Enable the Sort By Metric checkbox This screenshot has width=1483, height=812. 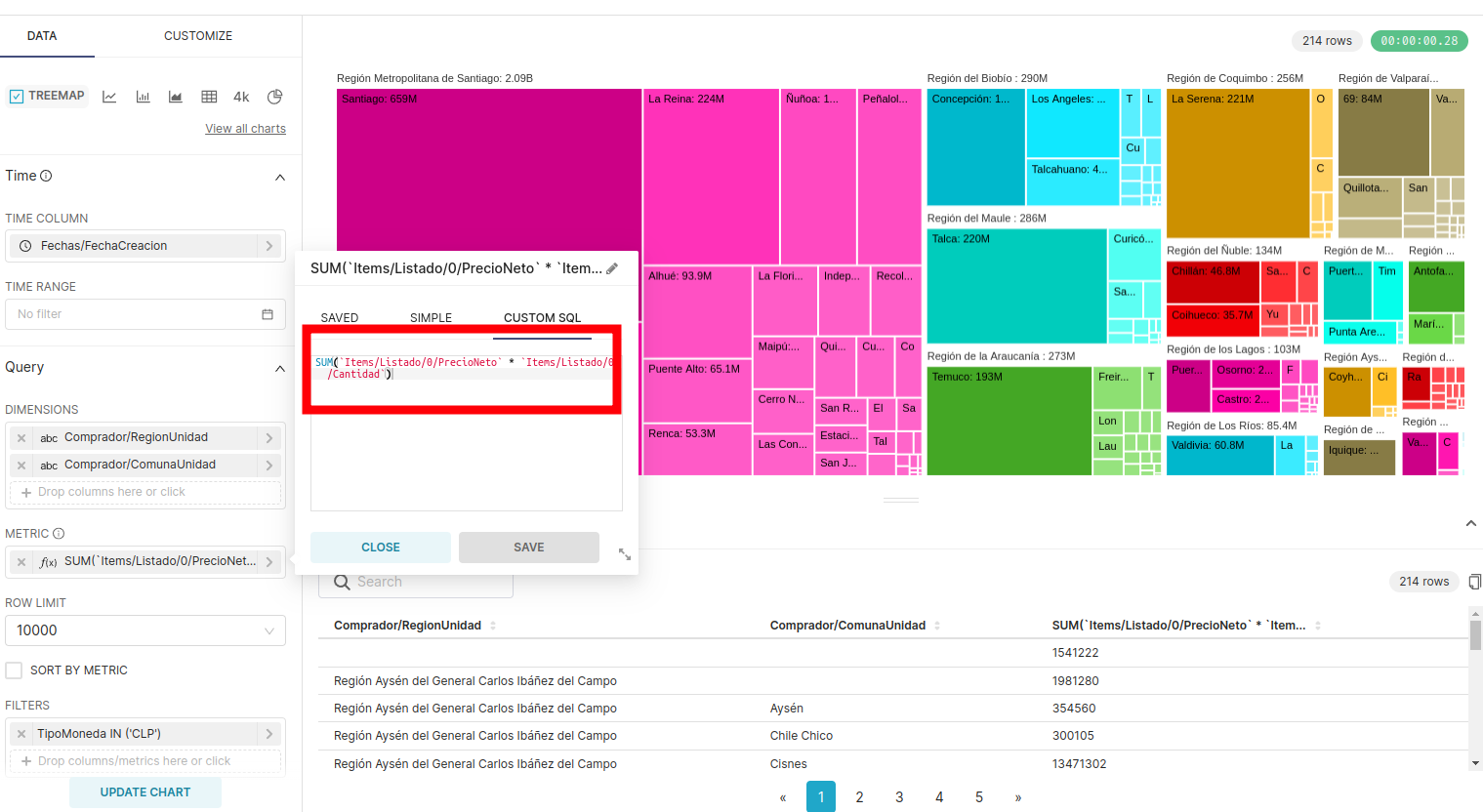[x=15, y=670]
